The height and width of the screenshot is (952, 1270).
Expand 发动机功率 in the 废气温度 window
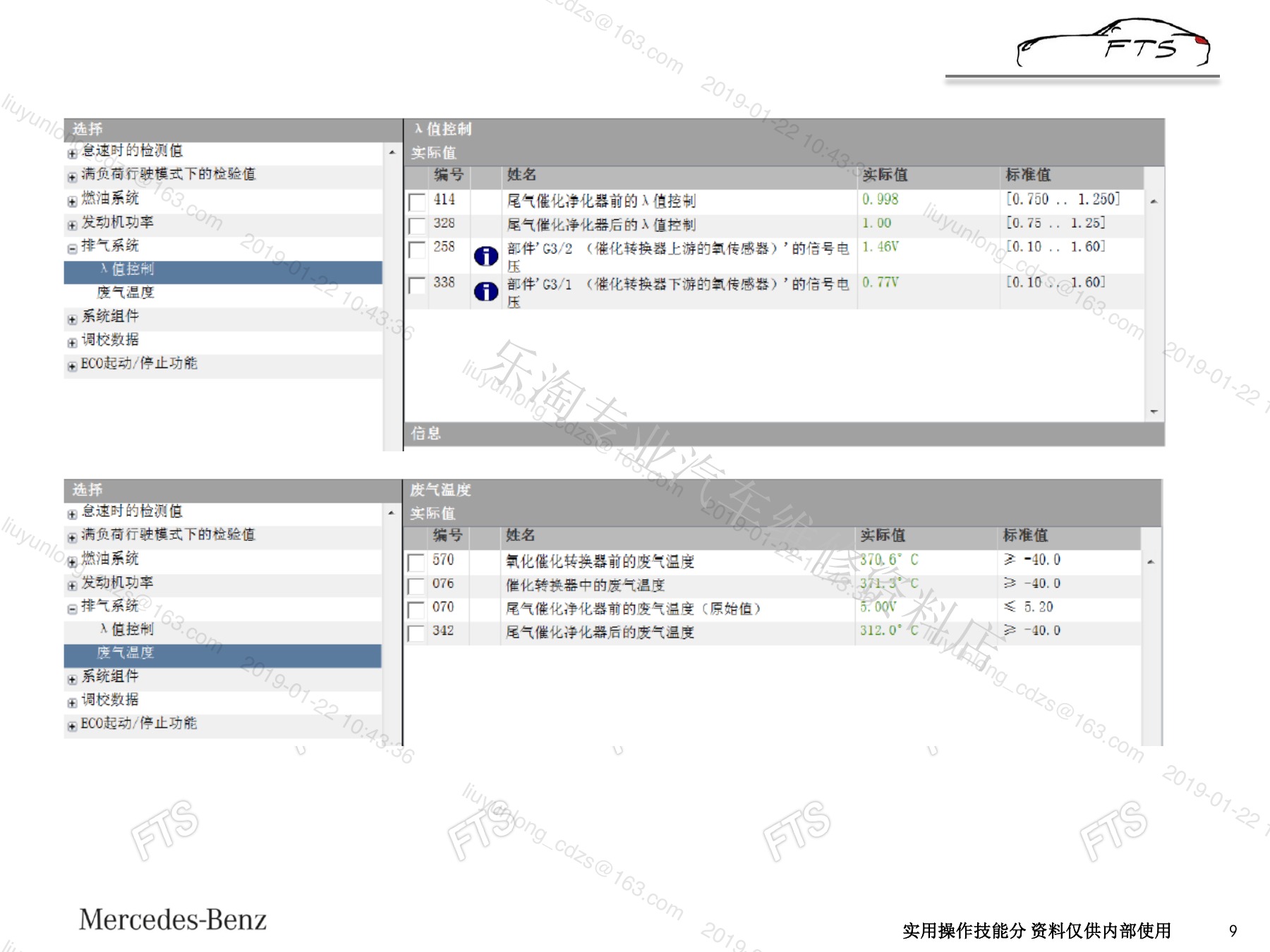click(x=72, y=585)
